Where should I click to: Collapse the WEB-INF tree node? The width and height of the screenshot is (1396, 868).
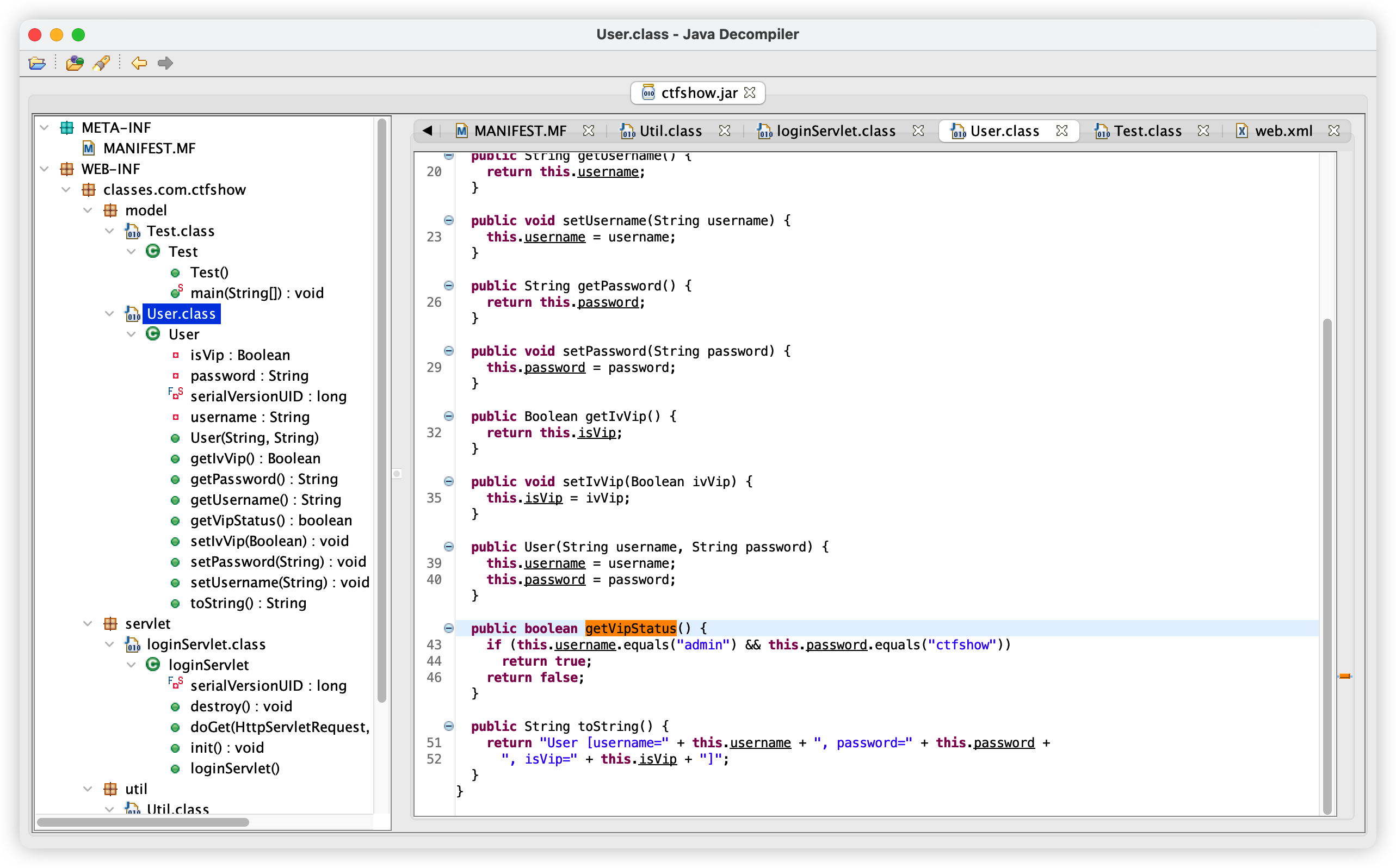click(x=45, y=169)
